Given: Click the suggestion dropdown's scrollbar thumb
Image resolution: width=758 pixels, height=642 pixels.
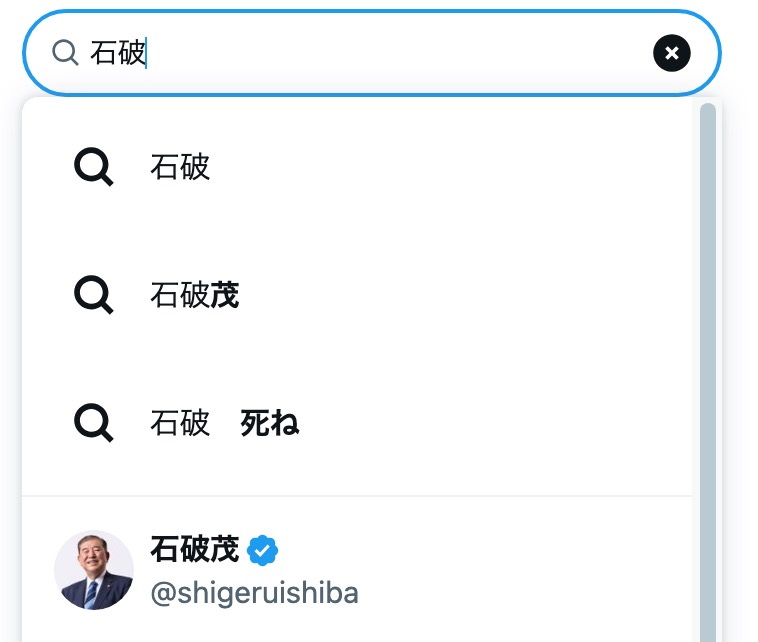Looking at the screenshot, I should [x=708, y=372].
